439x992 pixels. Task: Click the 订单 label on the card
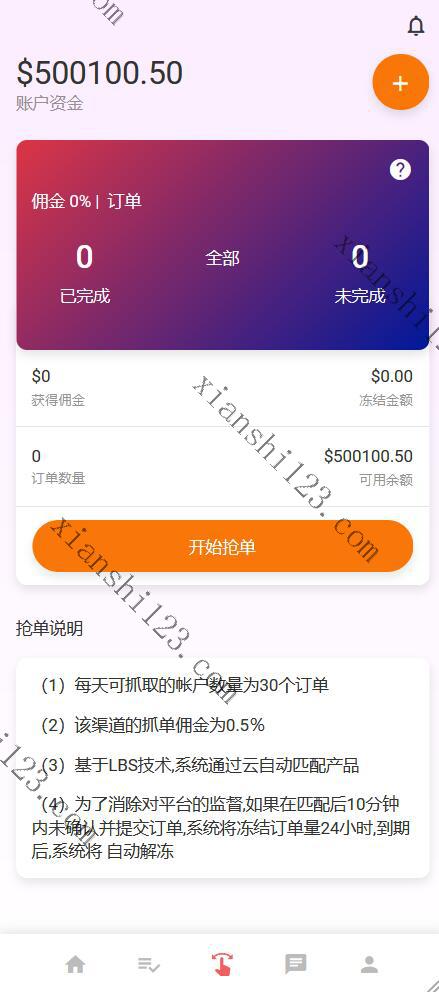pyautogui.click(x=124, y=202)
